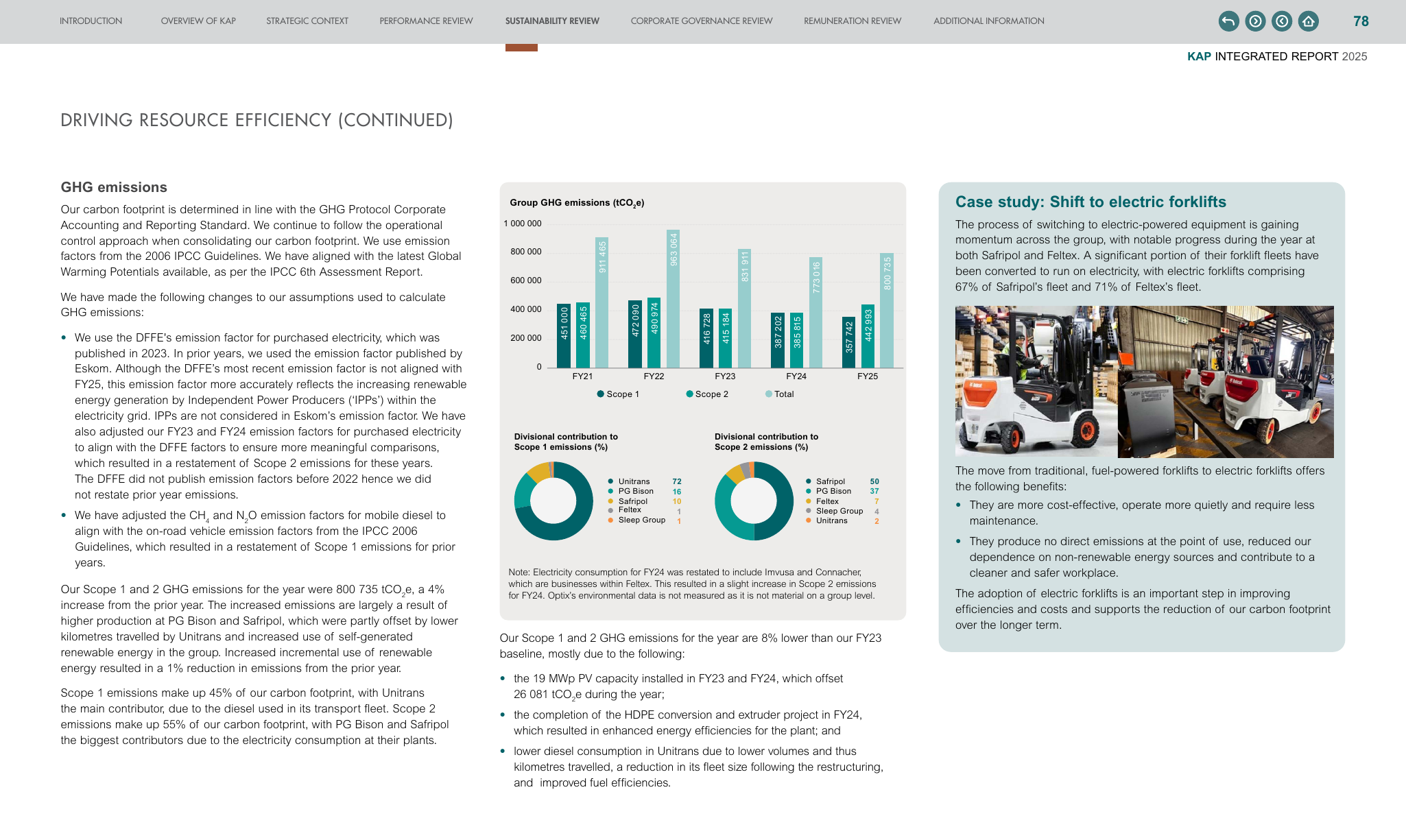The height and width of the screenshot is (840, 1406).
Task: Click the FY25 Scope 2 bar 442 993
Action: point(868,336)
